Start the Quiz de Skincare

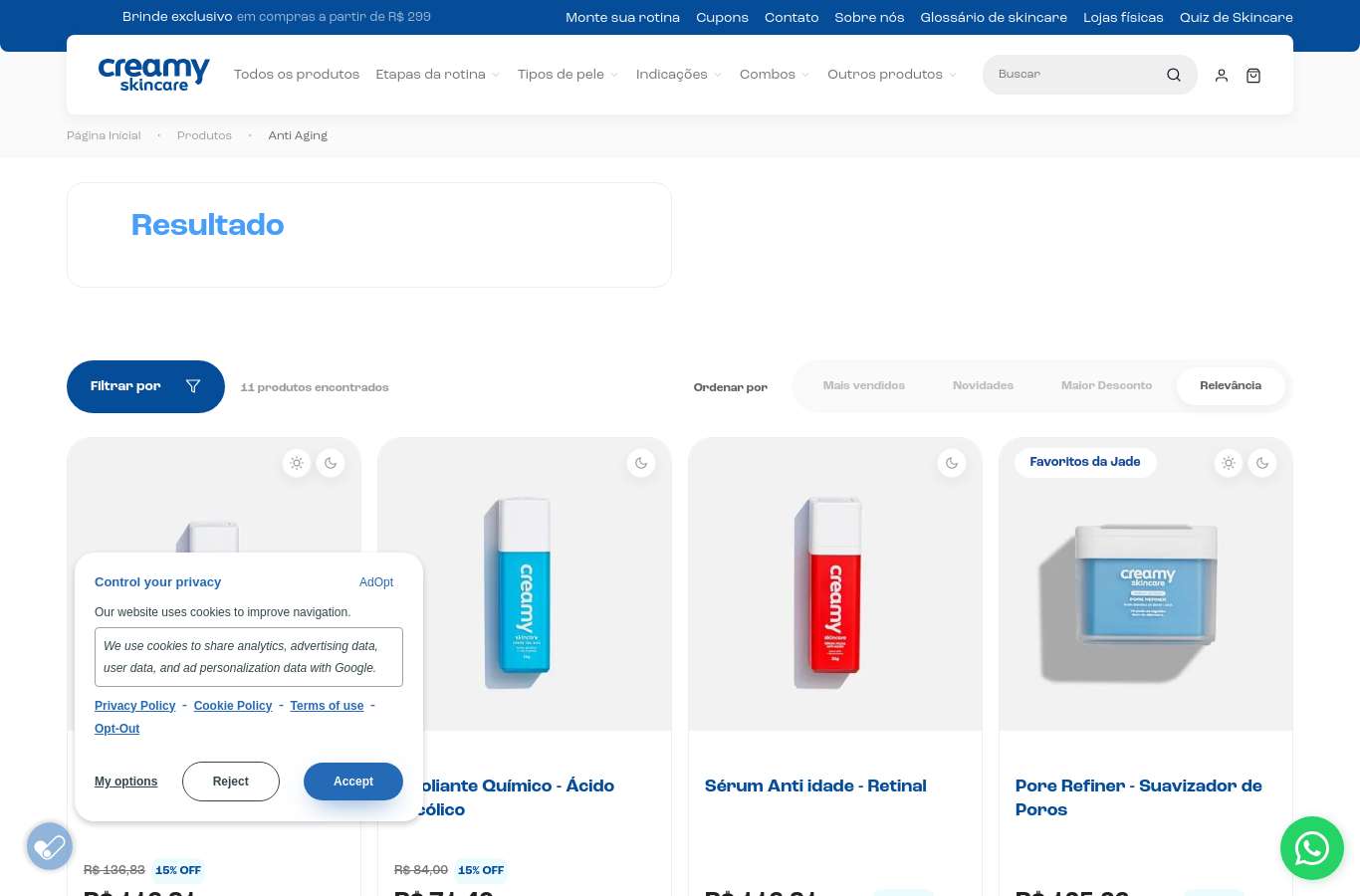point(1237,18)
